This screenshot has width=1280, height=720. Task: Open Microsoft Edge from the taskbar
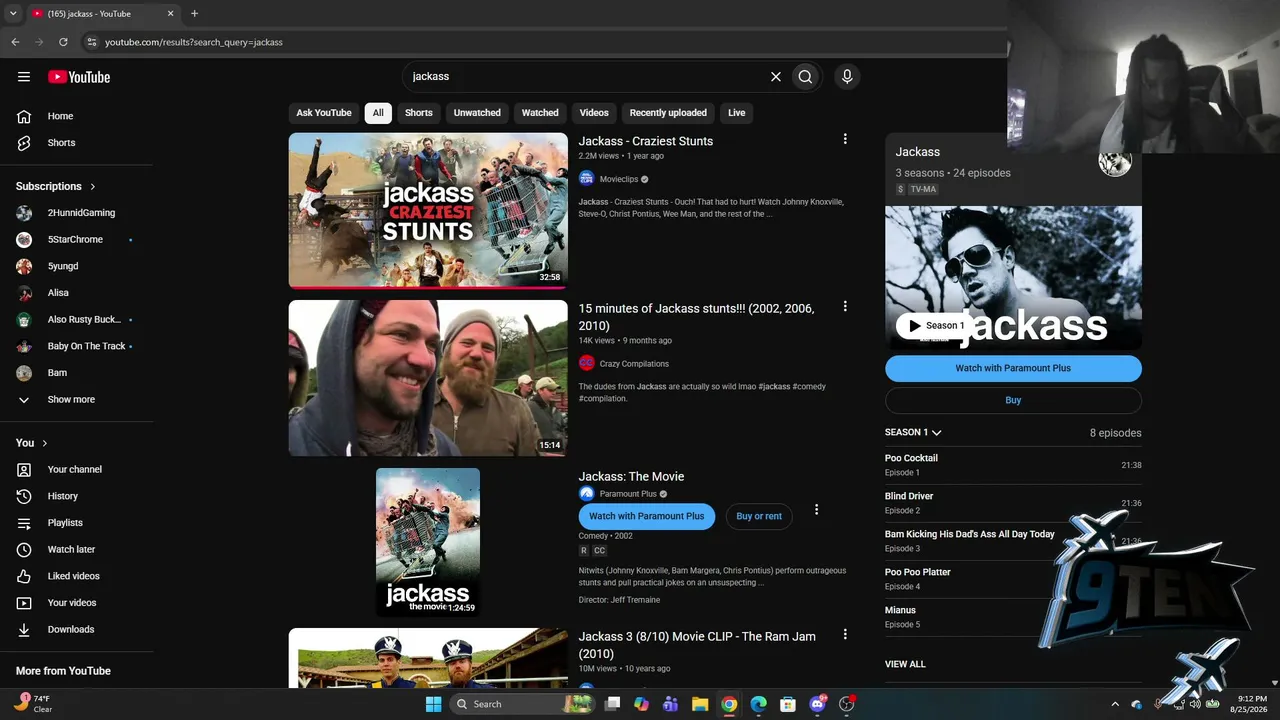pyautogui.click(x=758, y=704)
